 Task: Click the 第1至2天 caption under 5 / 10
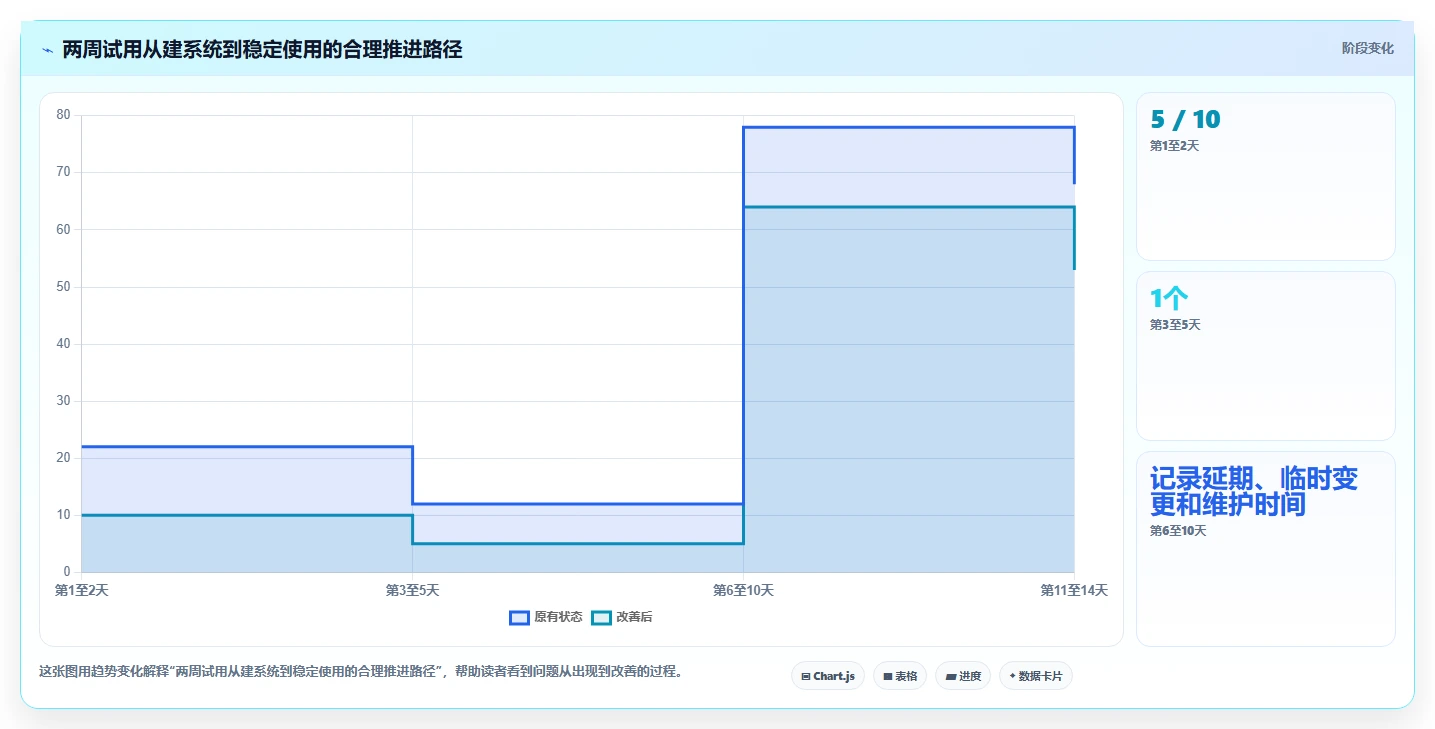tap(1174, 146)
